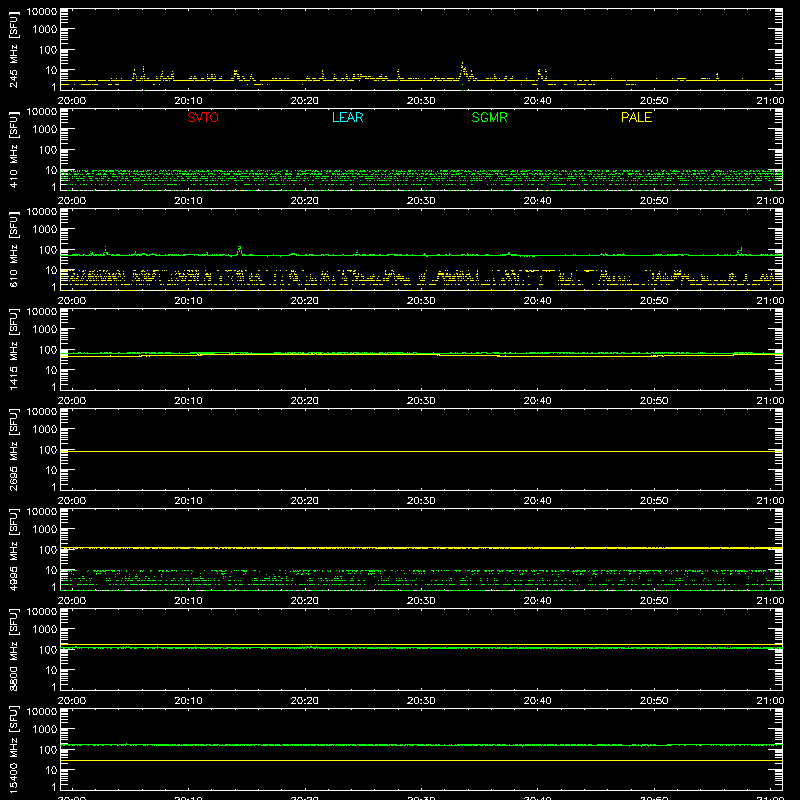The image size is (800, 800).
Task: Select the 245 MHz [SFU] axis title
Action: coord(14,50)
